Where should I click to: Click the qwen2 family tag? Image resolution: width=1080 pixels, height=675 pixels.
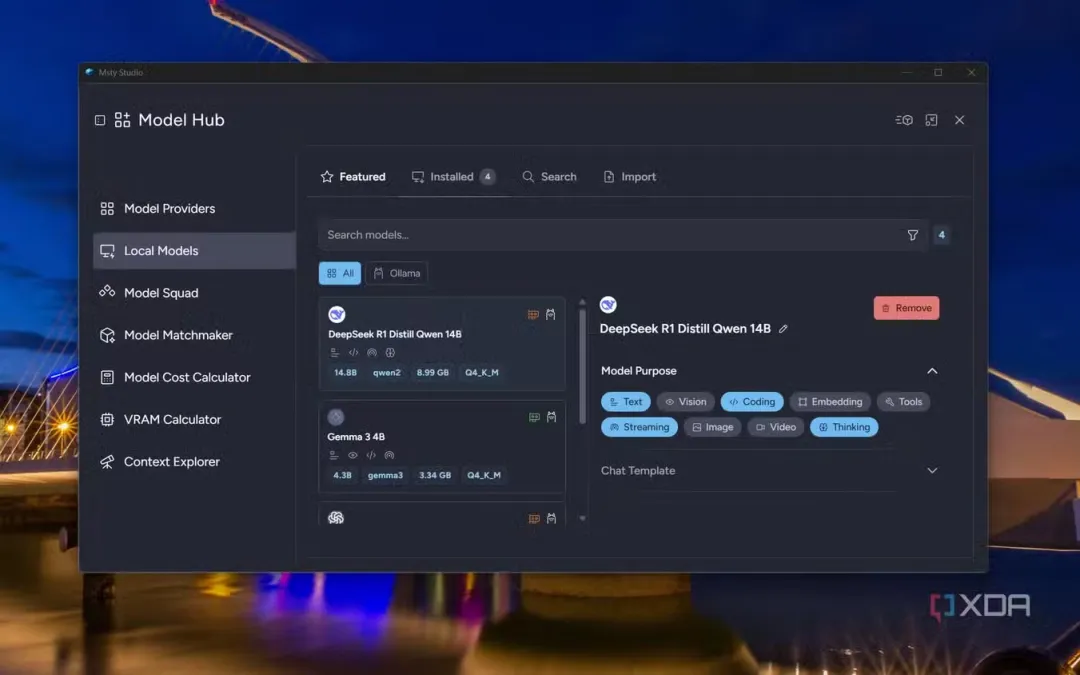coord(386,373)
